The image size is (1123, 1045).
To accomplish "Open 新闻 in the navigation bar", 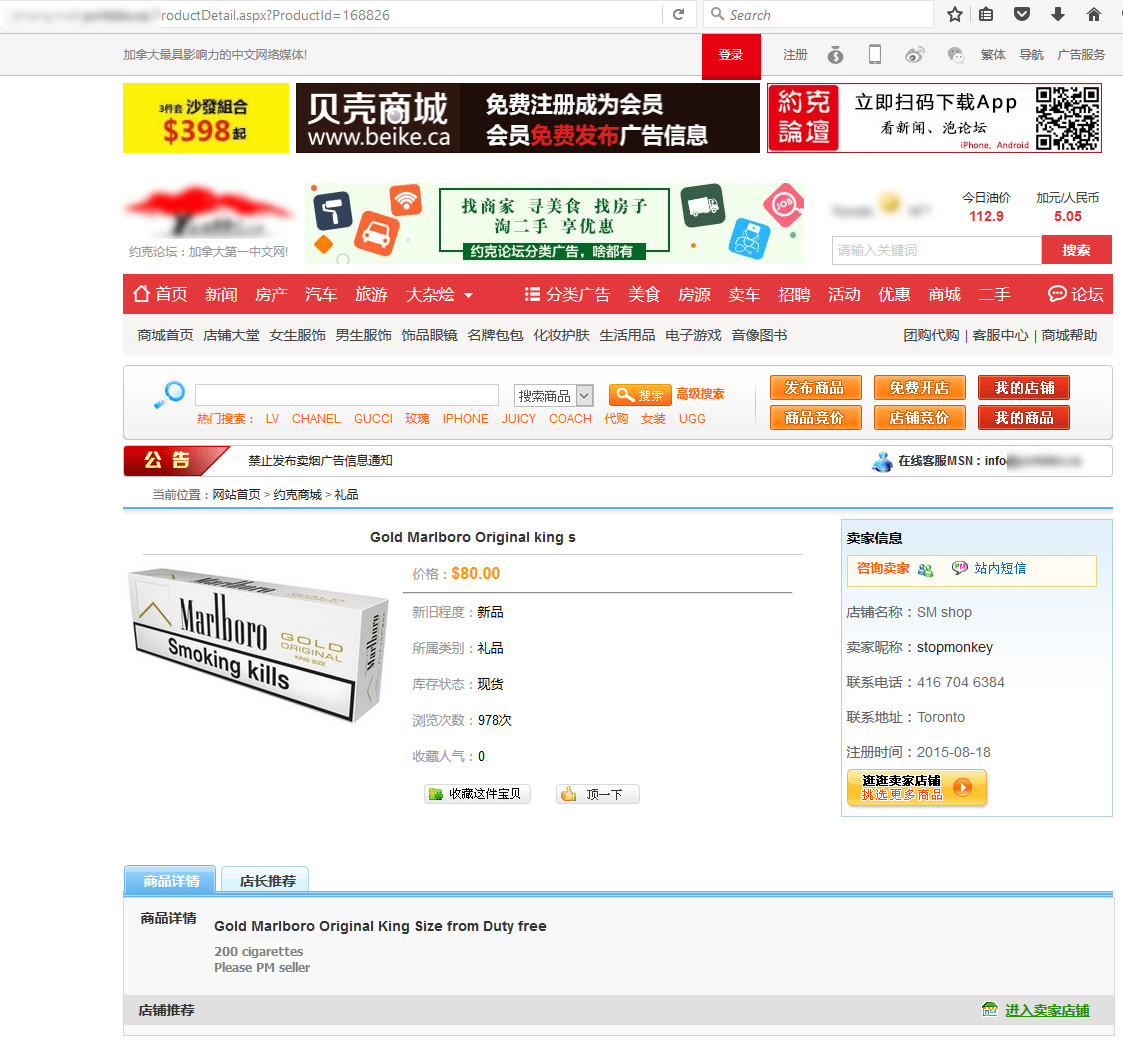I will [221, 294].
